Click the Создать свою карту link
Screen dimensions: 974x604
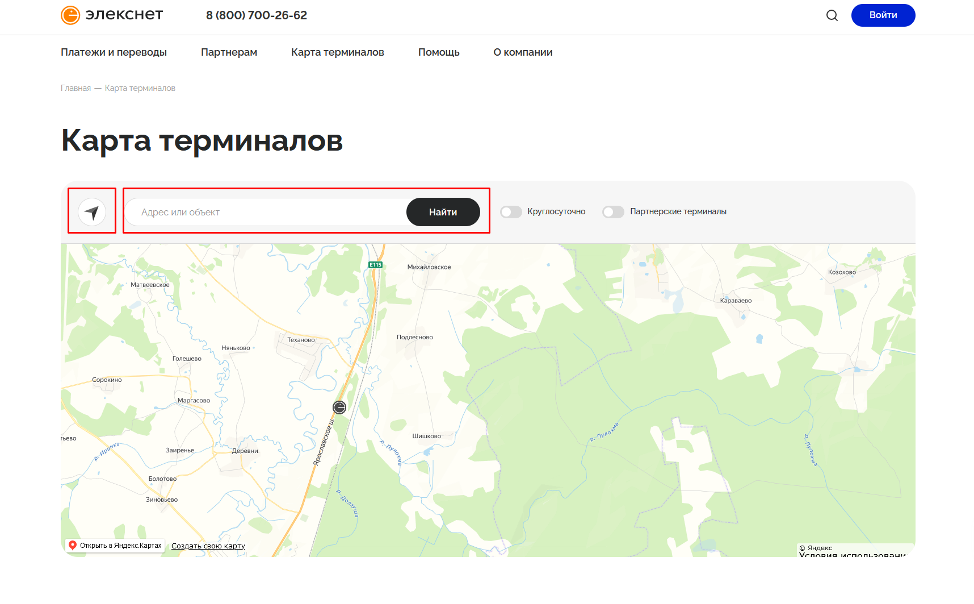207,546
